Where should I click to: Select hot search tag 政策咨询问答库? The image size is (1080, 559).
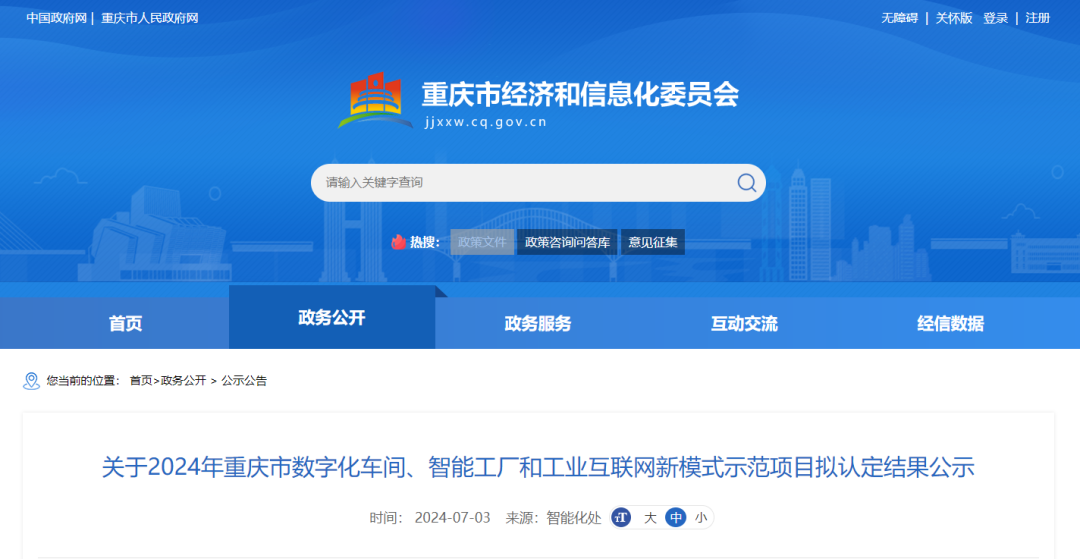[x=568, y=242]
